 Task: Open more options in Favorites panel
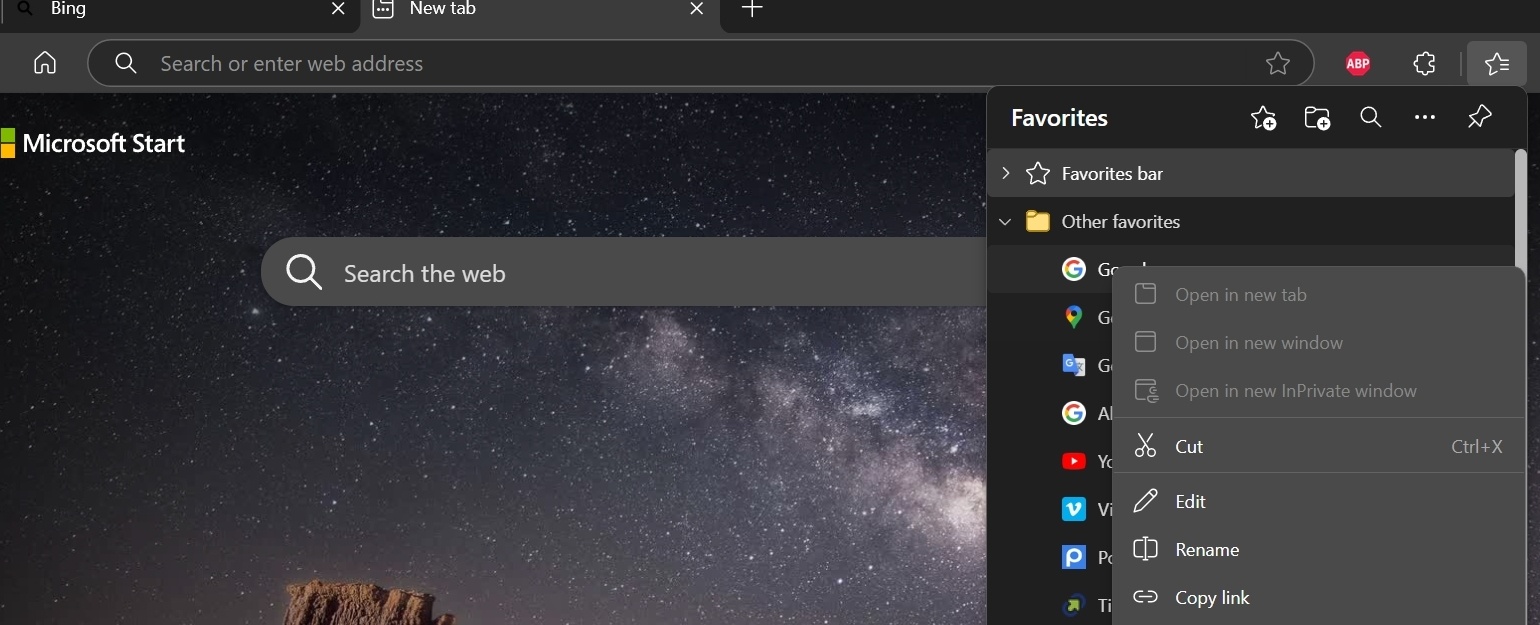click(1425, 118)
